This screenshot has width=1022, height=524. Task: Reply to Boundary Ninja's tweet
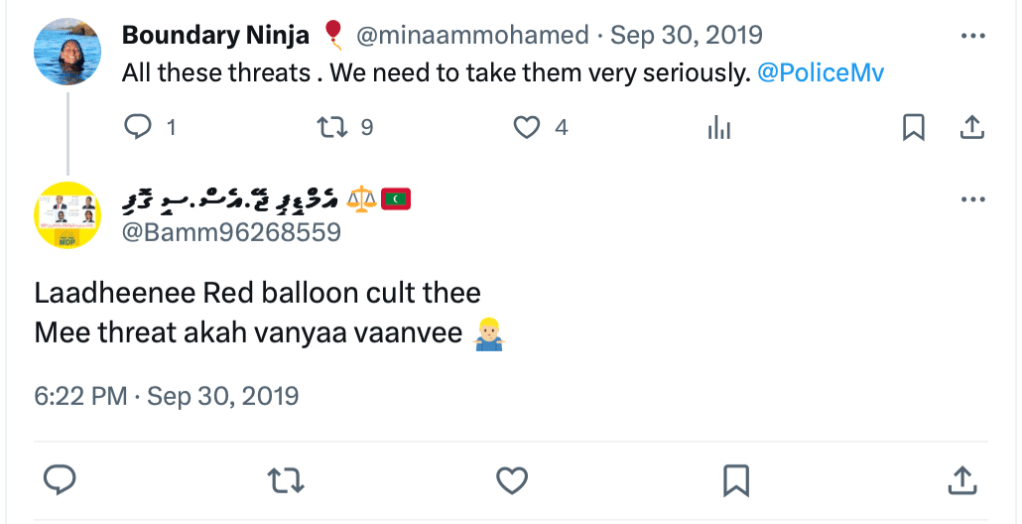pos(138,127)
